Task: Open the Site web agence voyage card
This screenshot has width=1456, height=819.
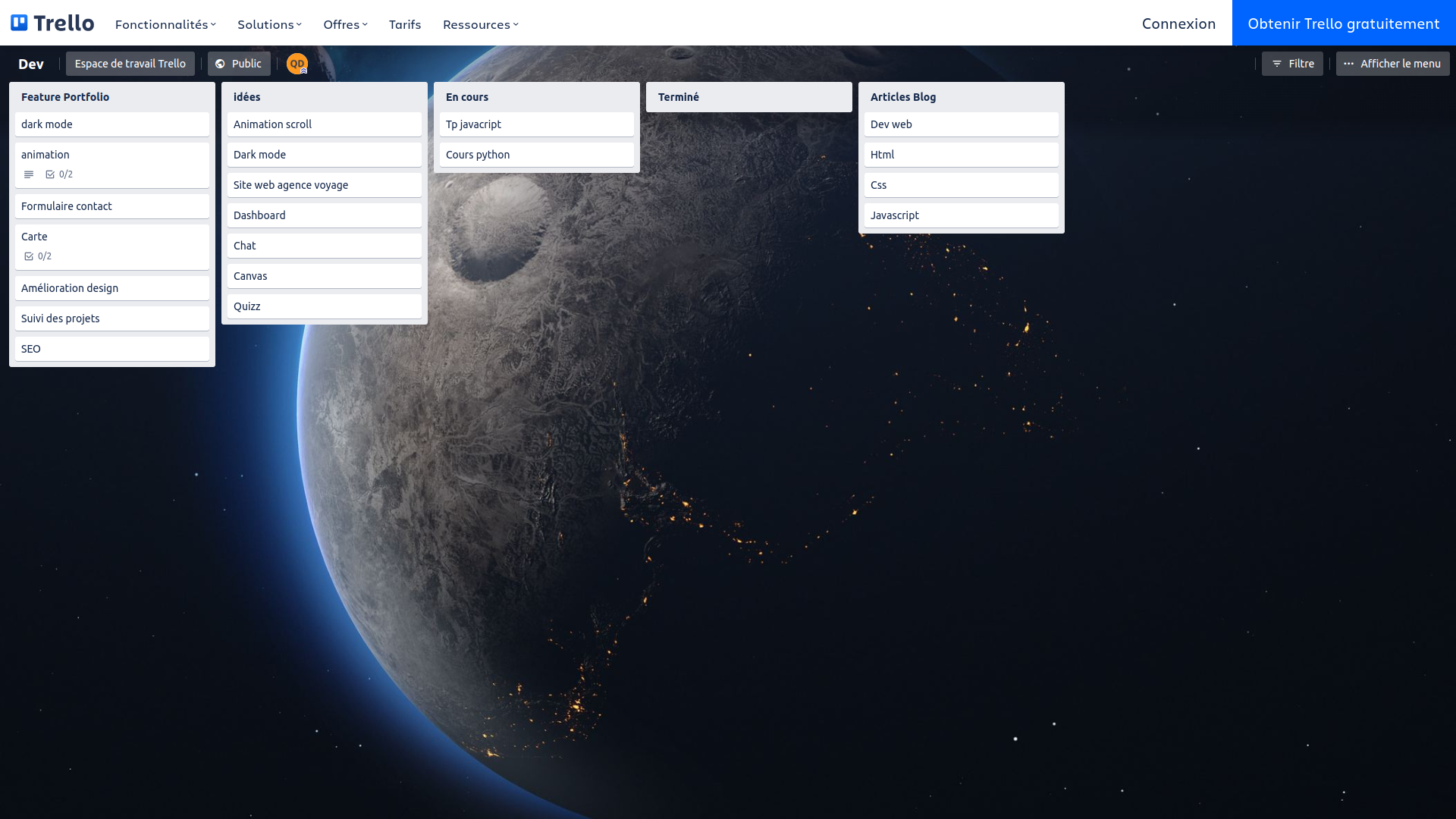Action: coord(324,185)
